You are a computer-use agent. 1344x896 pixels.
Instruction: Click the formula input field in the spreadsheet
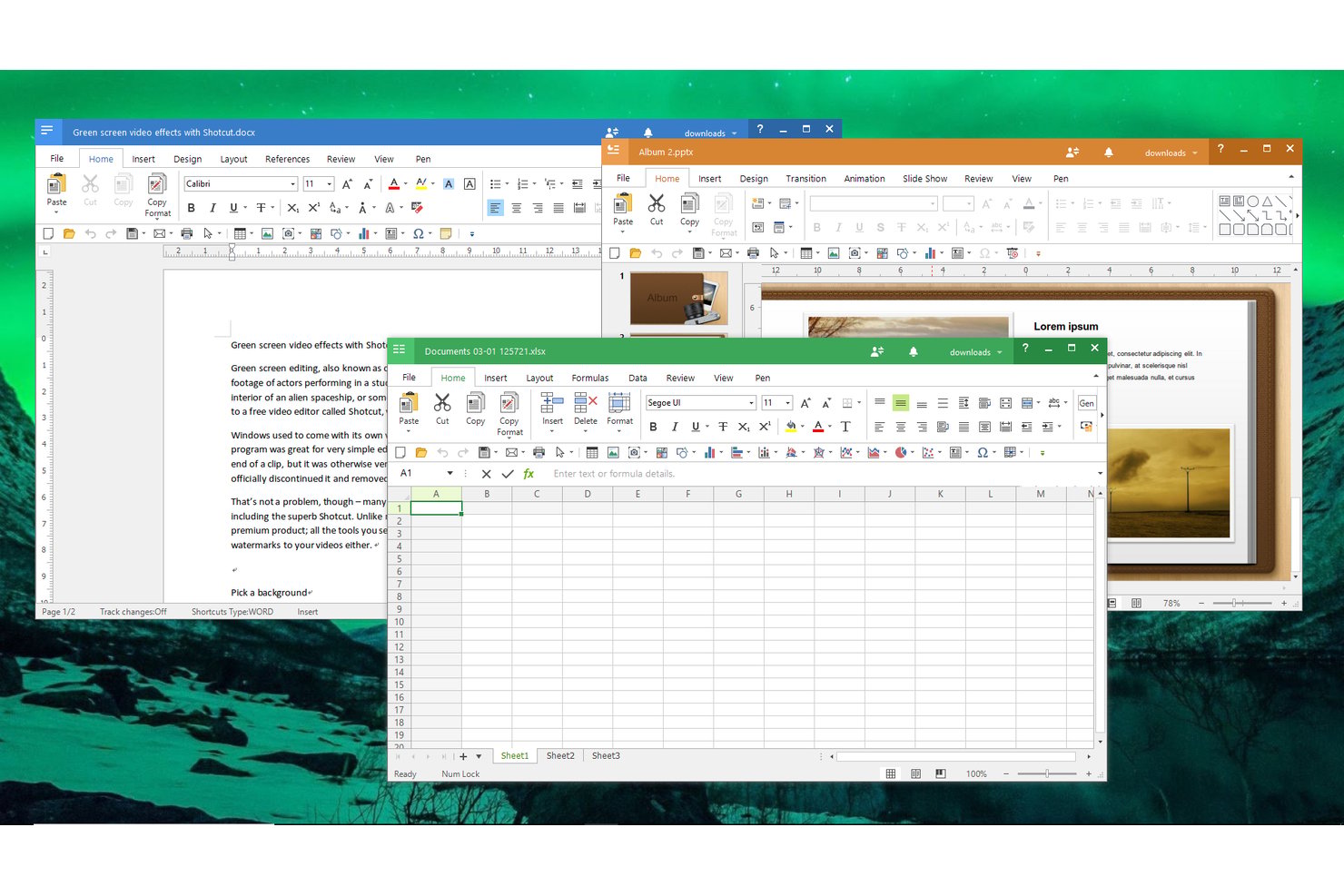coord(822,474)
